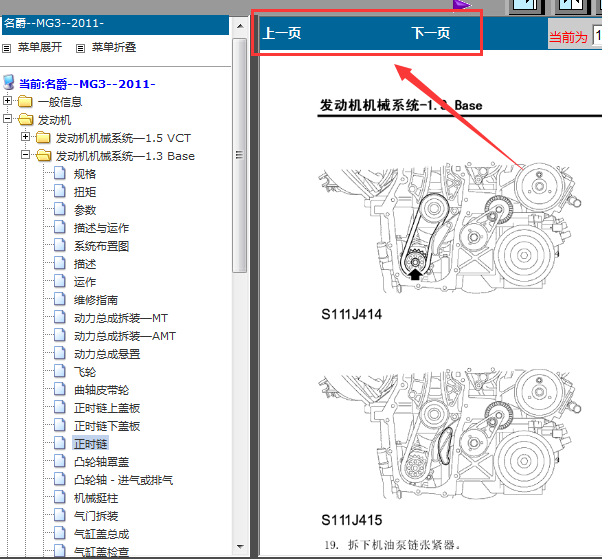Open the 凸轮轴 - 进气或排气 item
The width and height of the screenshot is (602, 559).
(x=124, y=480)
